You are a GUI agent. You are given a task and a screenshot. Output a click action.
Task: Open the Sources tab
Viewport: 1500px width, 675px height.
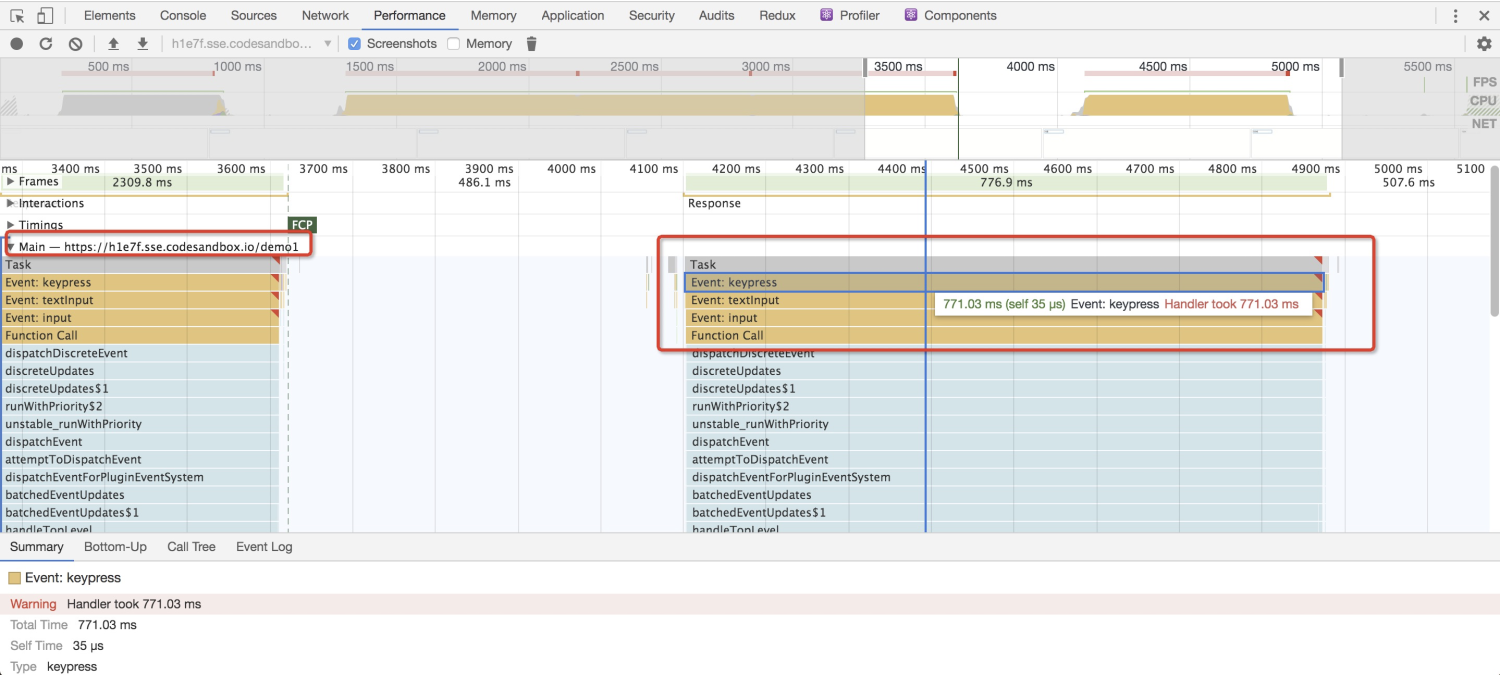pos(254,15)
